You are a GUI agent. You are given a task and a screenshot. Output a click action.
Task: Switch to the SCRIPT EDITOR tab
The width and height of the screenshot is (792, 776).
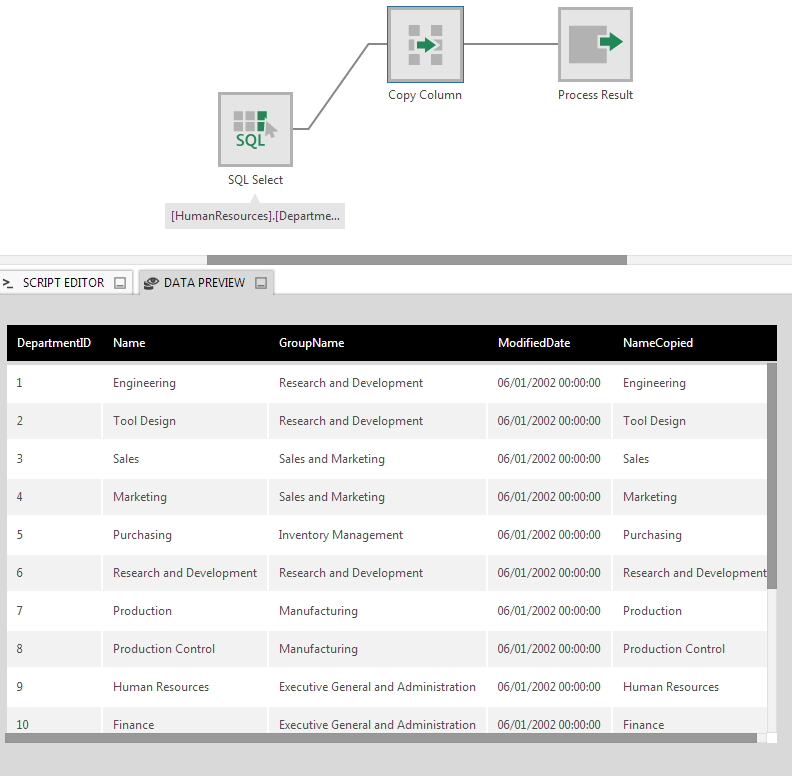(63, 283)
